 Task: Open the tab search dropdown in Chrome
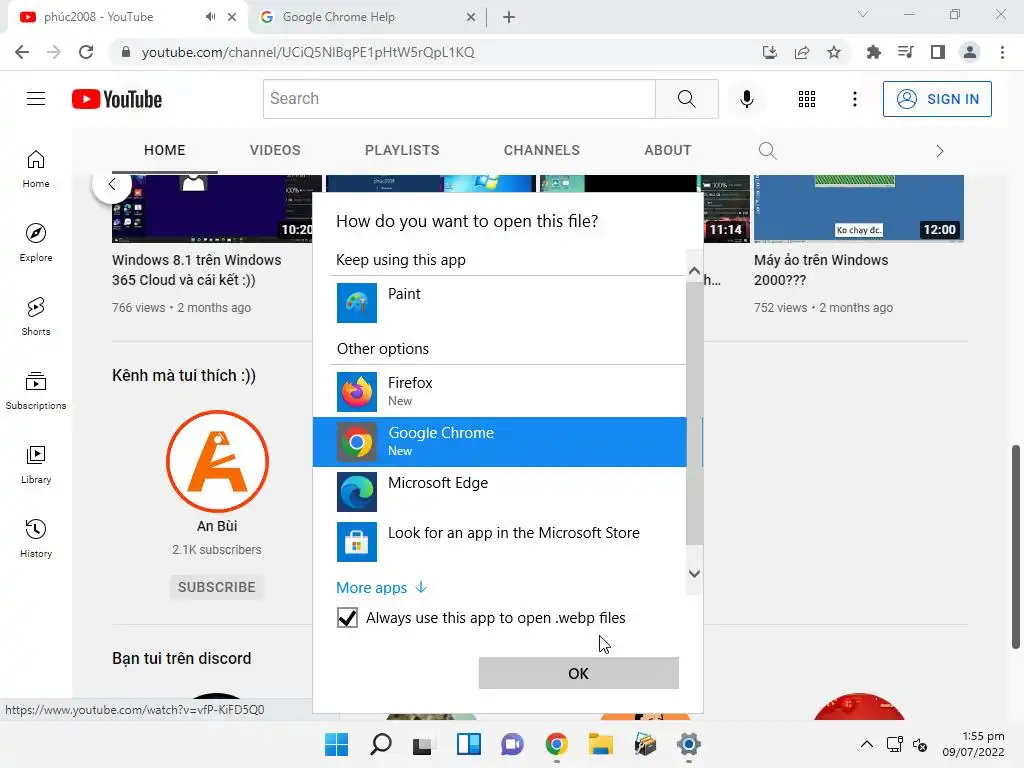click(862, 14)
